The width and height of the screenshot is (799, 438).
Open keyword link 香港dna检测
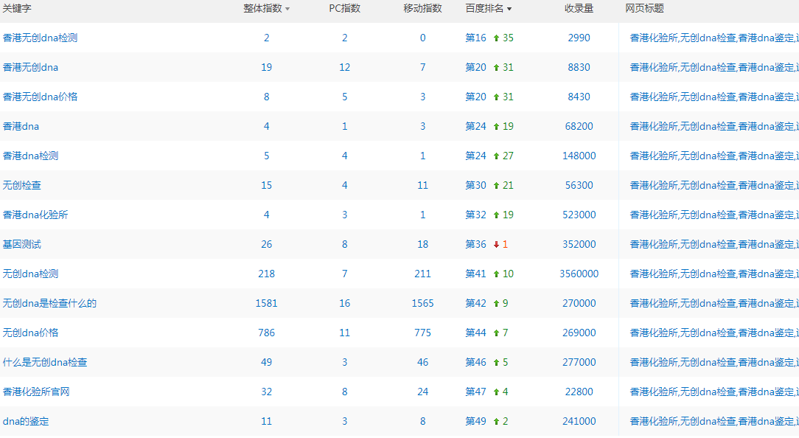(30, 156)
